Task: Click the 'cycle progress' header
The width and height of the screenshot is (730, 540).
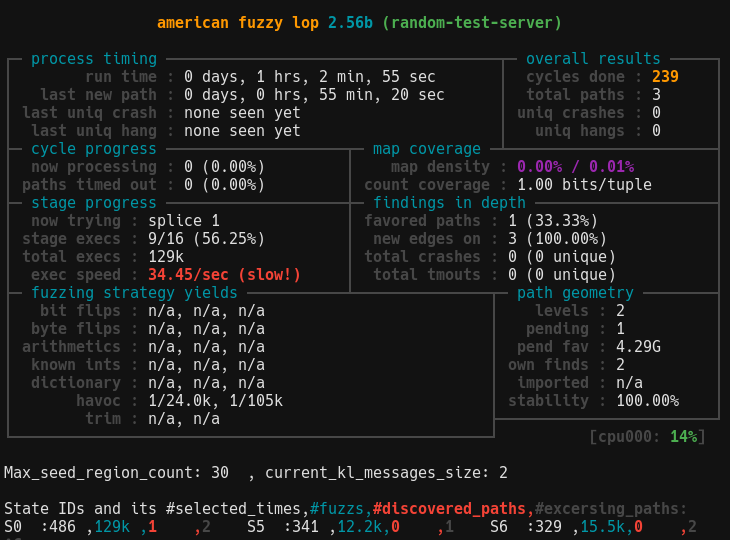Action: (94, 148)
